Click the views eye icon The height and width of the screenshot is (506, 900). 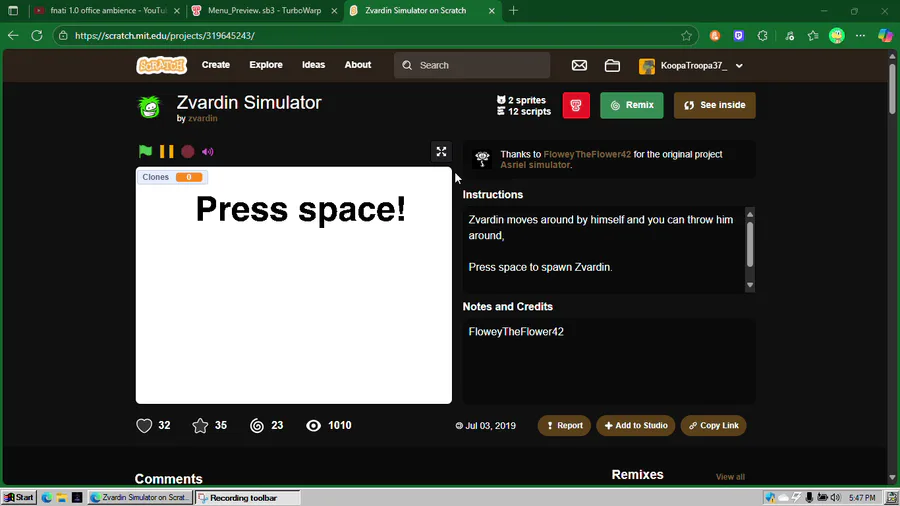[x=313, y=425]
